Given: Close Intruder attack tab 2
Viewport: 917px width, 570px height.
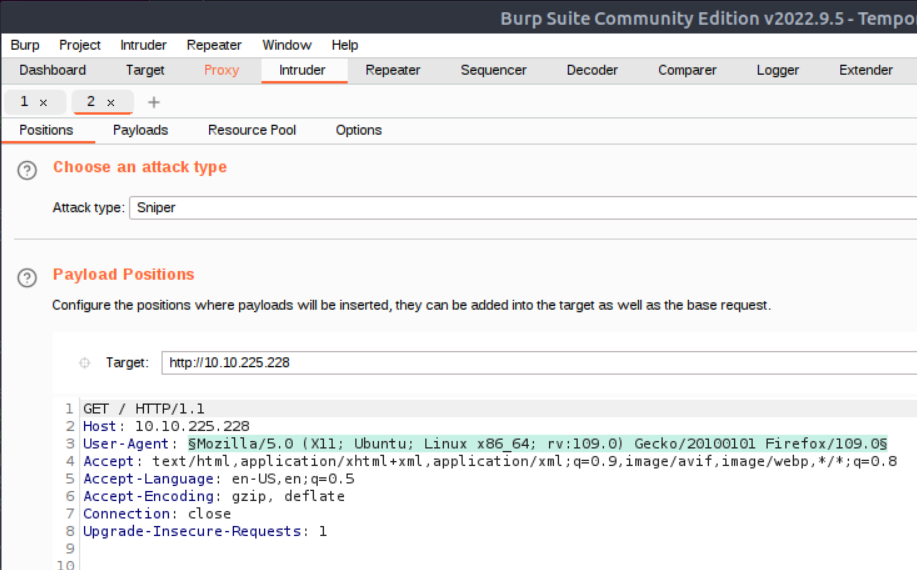Looking at the screenshot, I should [111, 103].
